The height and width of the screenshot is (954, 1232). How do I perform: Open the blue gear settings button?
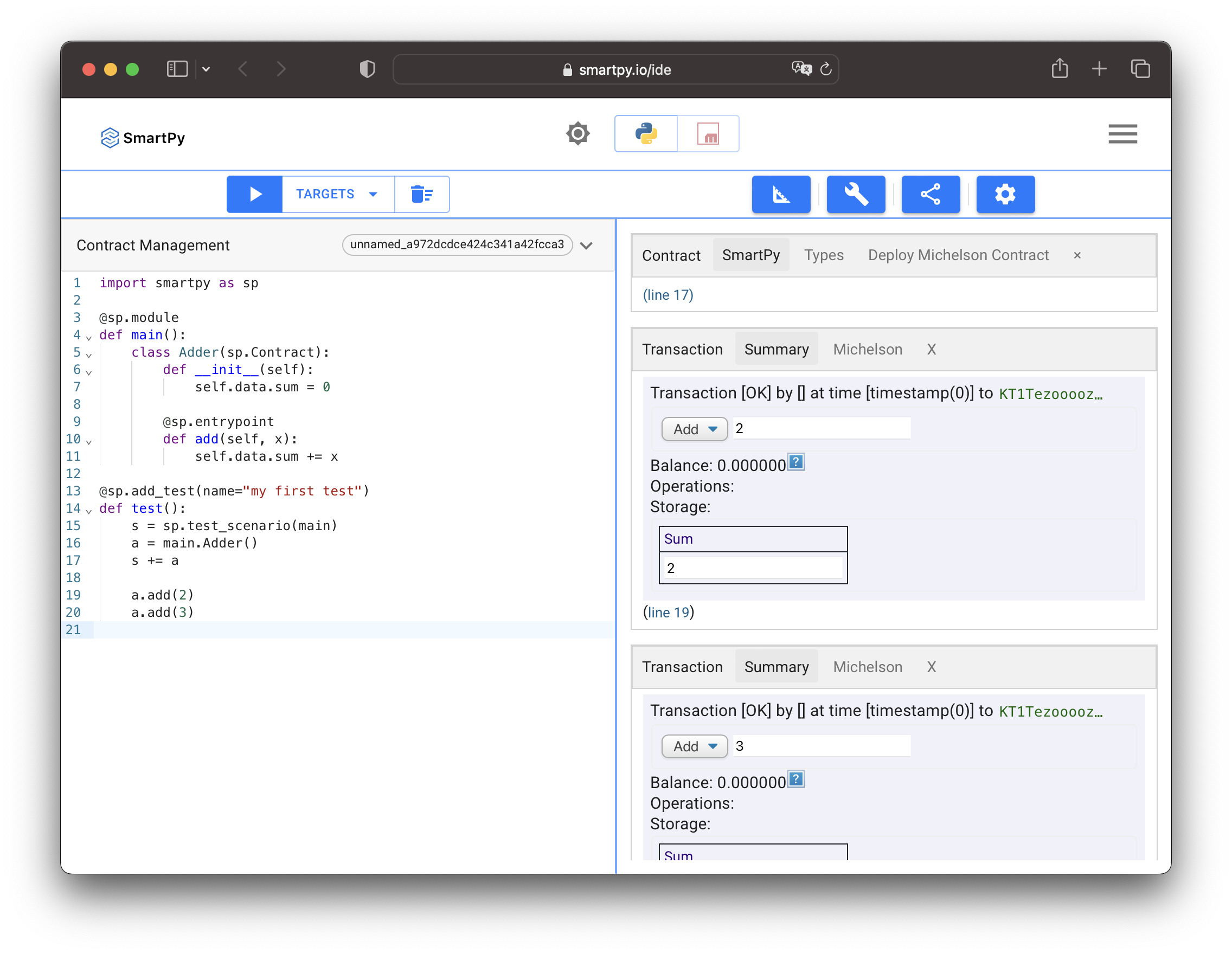click(x=1005, y=194)
